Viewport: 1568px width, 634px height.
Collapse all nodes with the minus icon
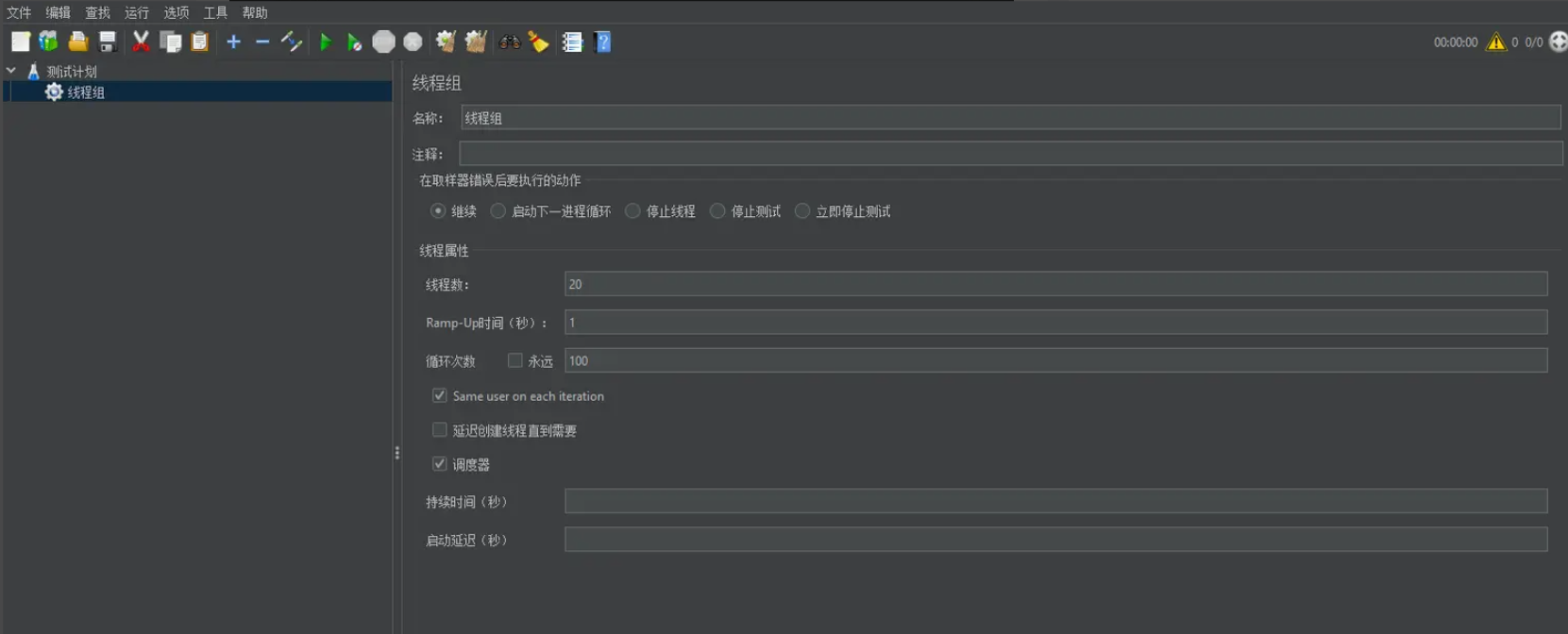point(262,42)
